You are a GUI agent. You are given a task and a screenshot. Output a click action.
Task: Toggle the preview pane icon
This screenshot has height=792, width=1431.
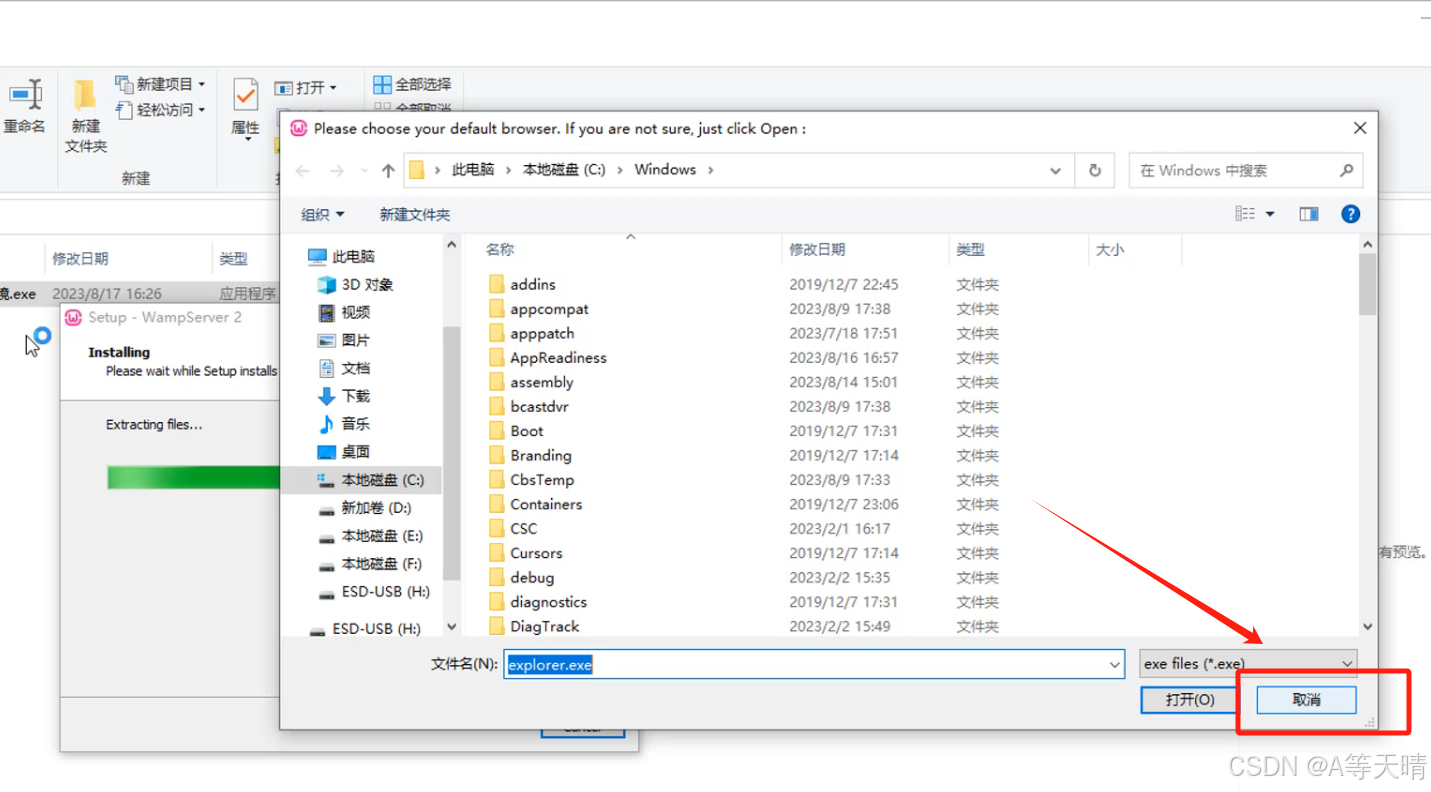coord(1308,214)
